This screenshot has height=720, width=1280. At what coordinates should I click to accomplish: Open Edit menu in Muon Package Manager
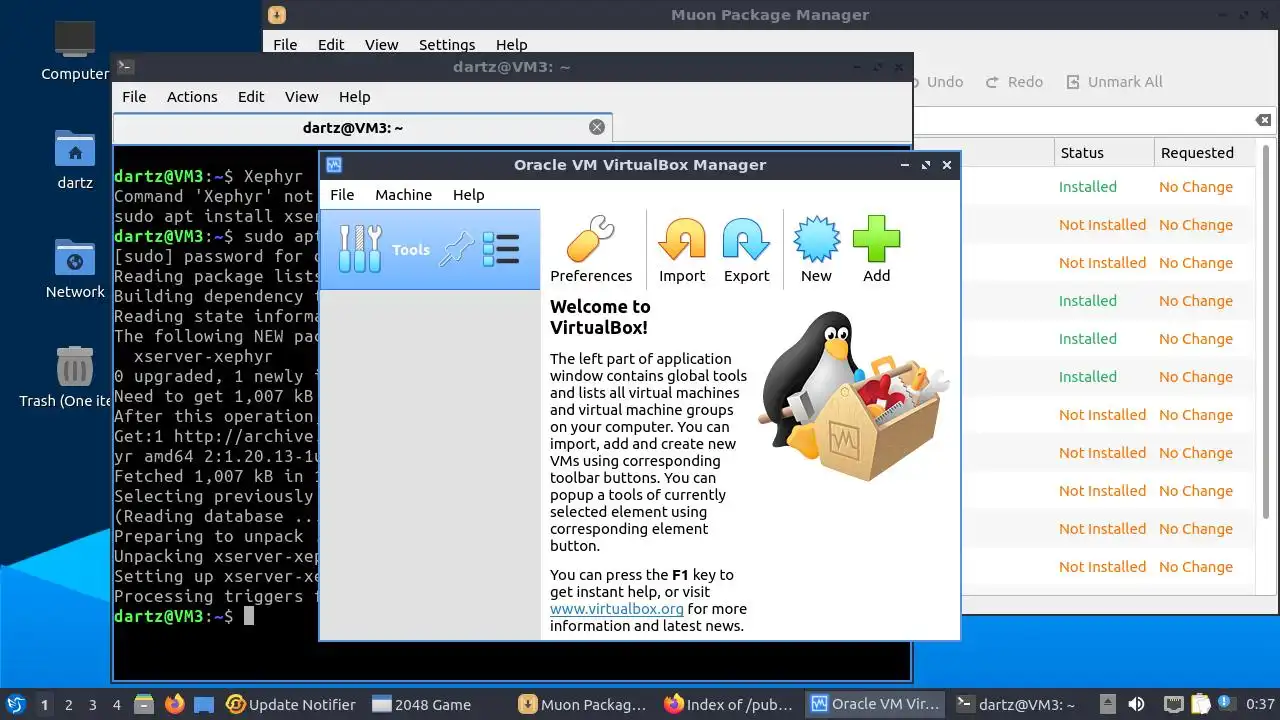tap(331, 45)
